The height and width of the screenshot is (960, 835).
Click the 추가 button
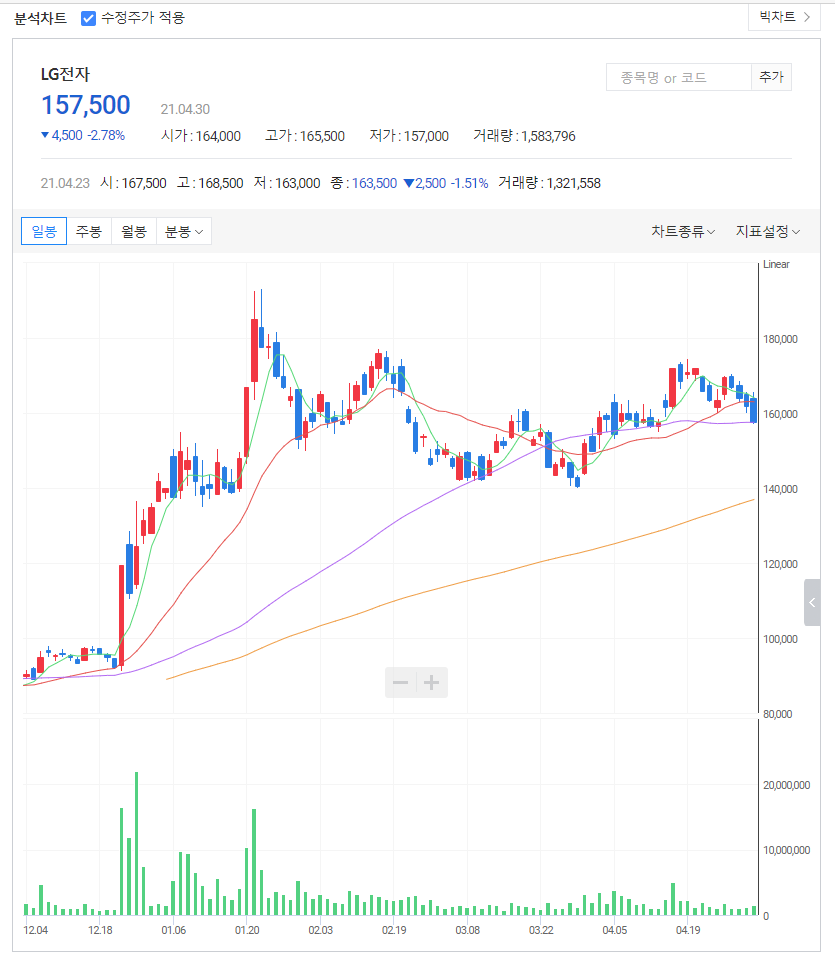pos(771,77)
